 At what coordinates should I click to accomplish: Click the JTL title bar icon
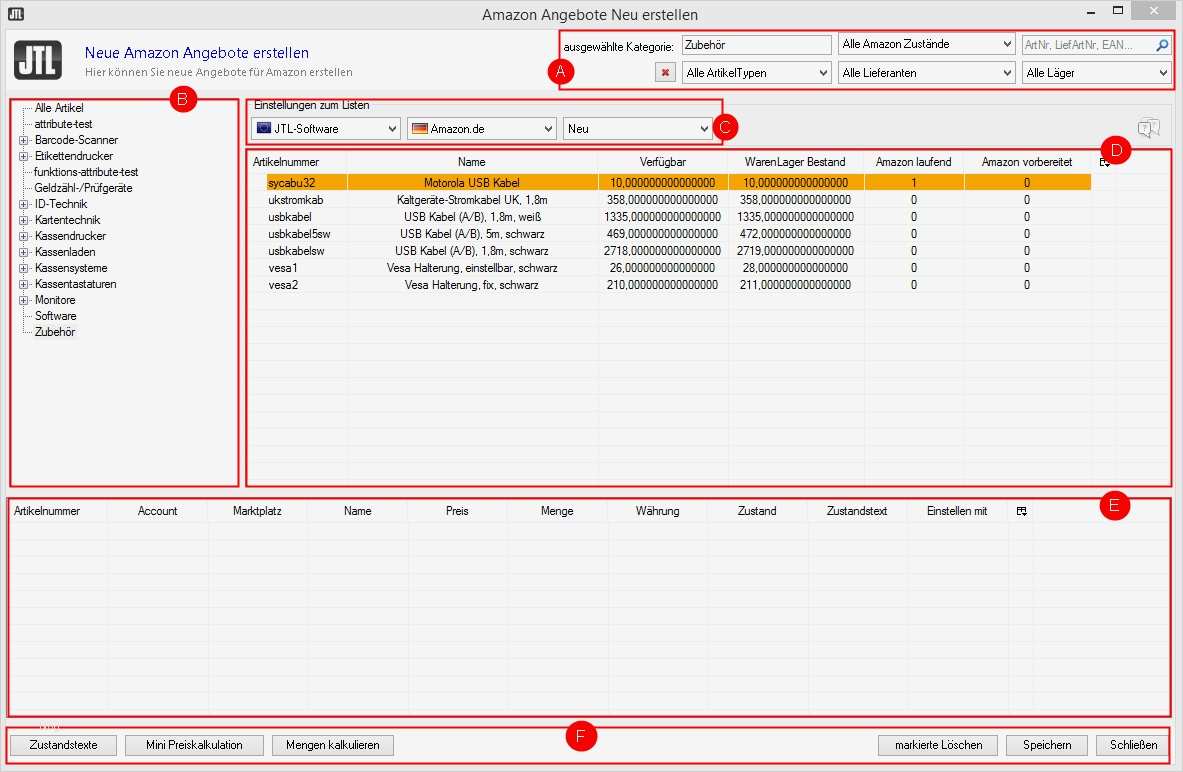click(x=16, y=14)
